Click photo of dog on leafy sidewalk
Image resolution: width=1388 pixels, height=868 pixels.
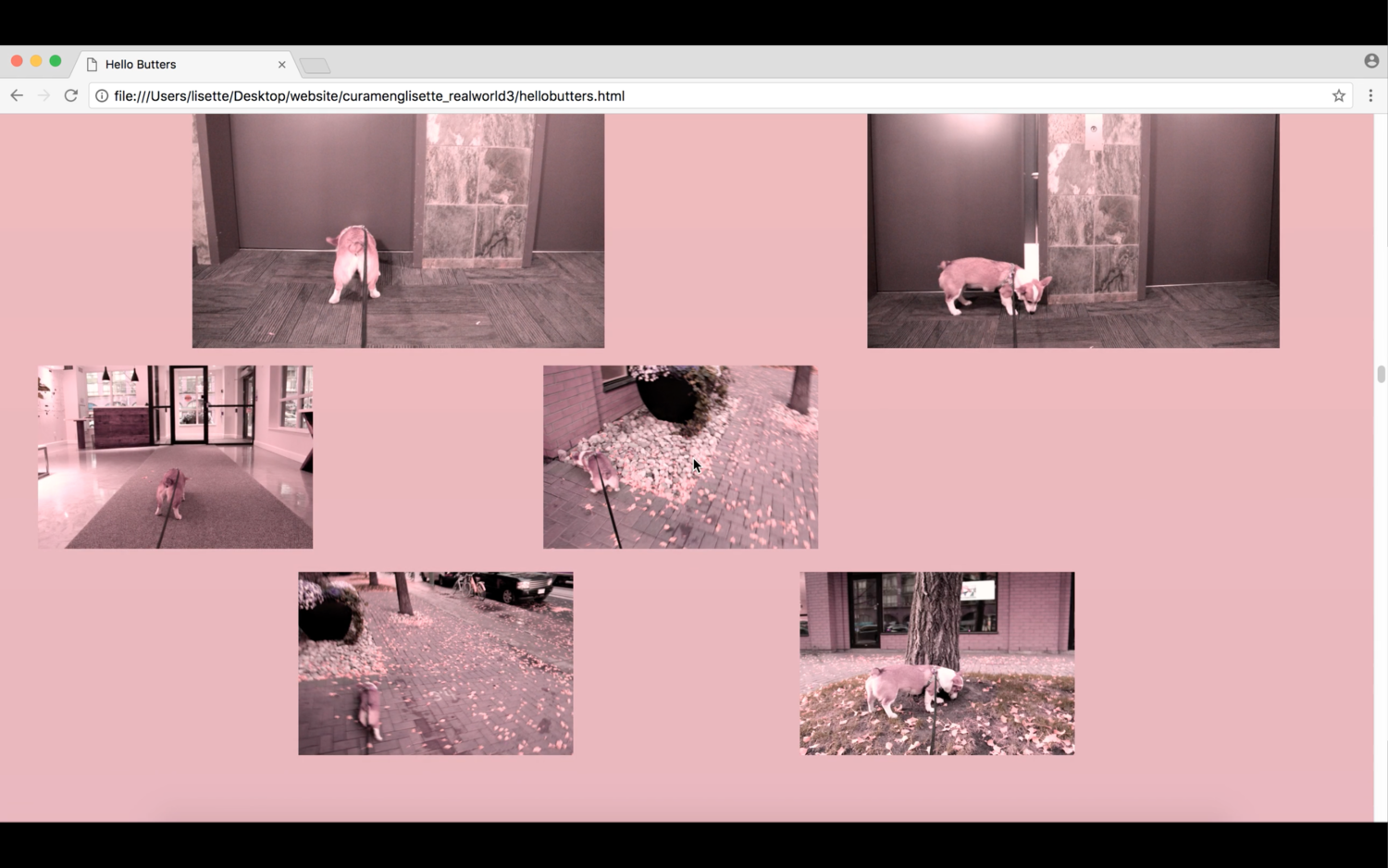[436, 663]
